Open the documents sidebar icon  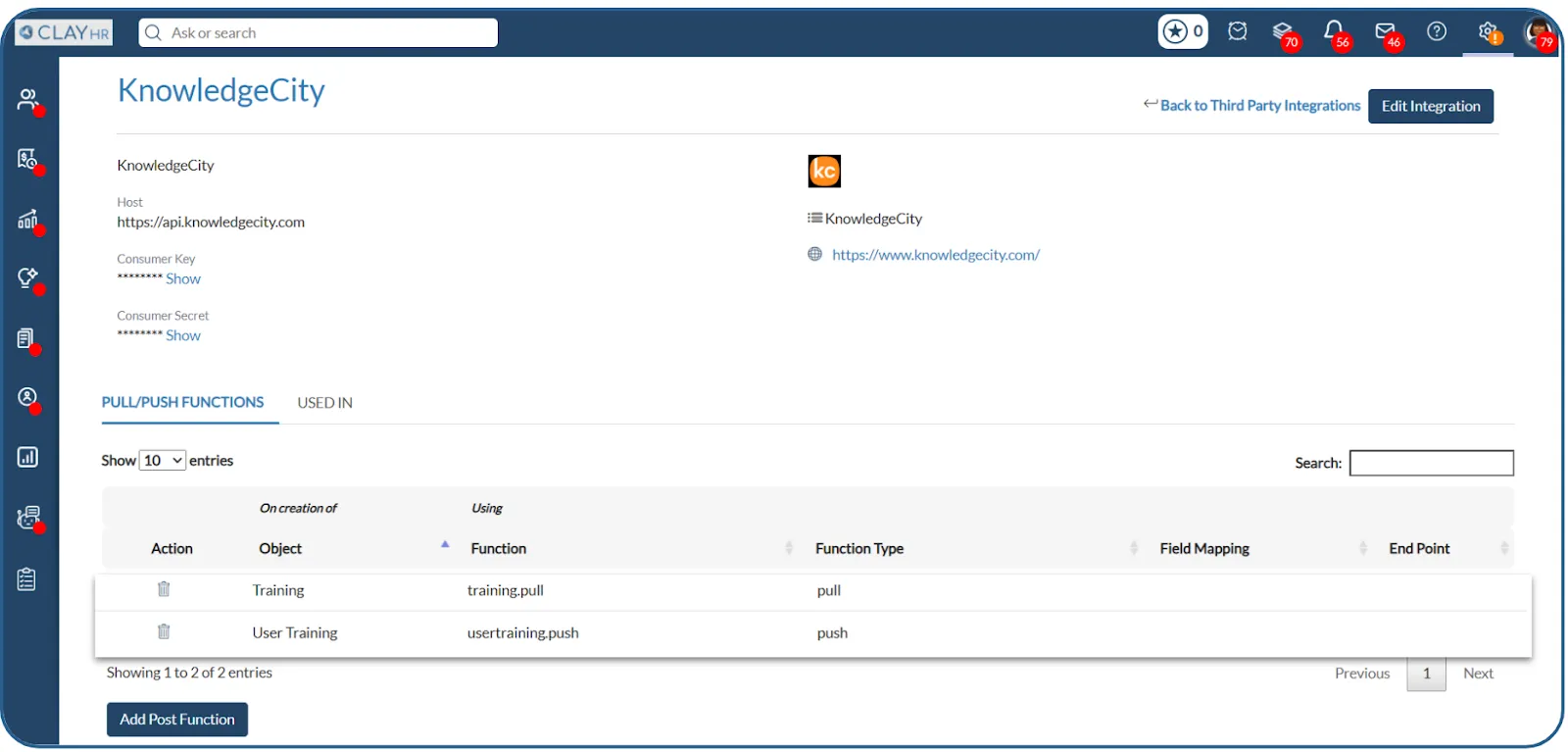(x=27, y=339)
